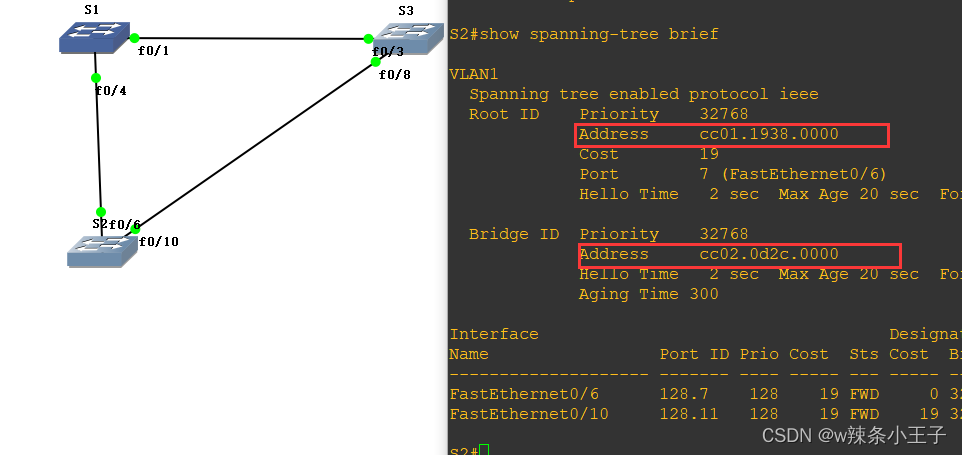Viewport: 962px width, 455px height.
Task: Click the f0/10 interface label near S2
Action: [158, 241]
